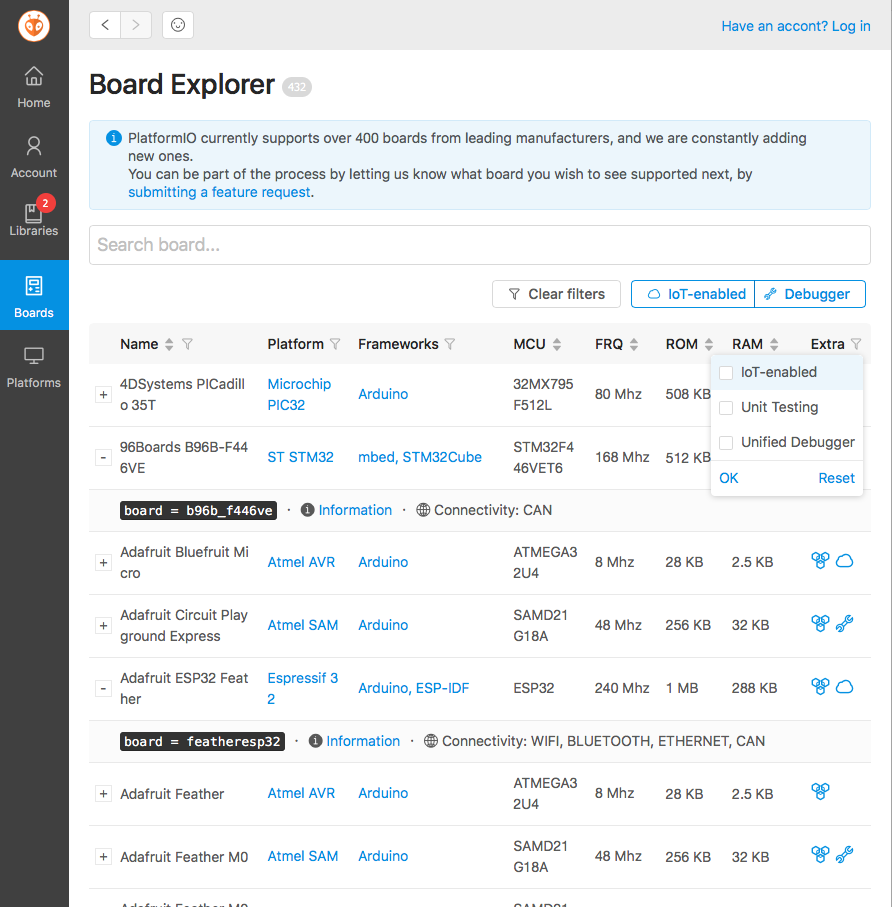Viewport: 892px width, 907px height.
Task: Expand the 4DSystems PICadillo 35T row
Action: coord(104,394)
